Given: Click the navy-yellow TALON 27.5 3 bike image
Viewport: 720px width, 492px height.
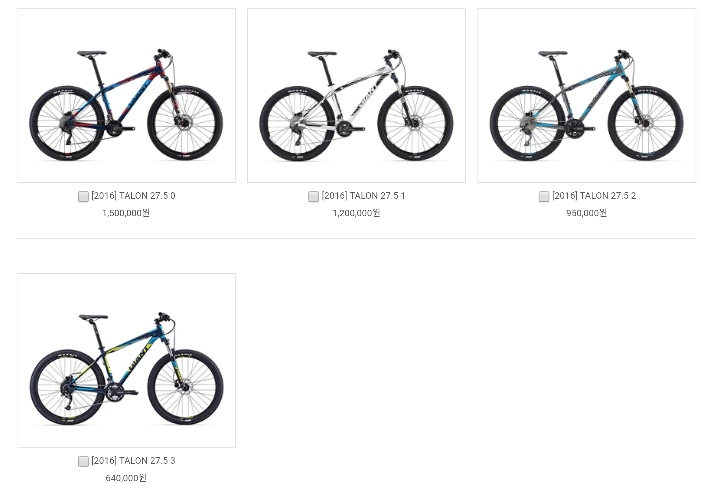Looking at the screenshot, I should (x=126, y=360).
